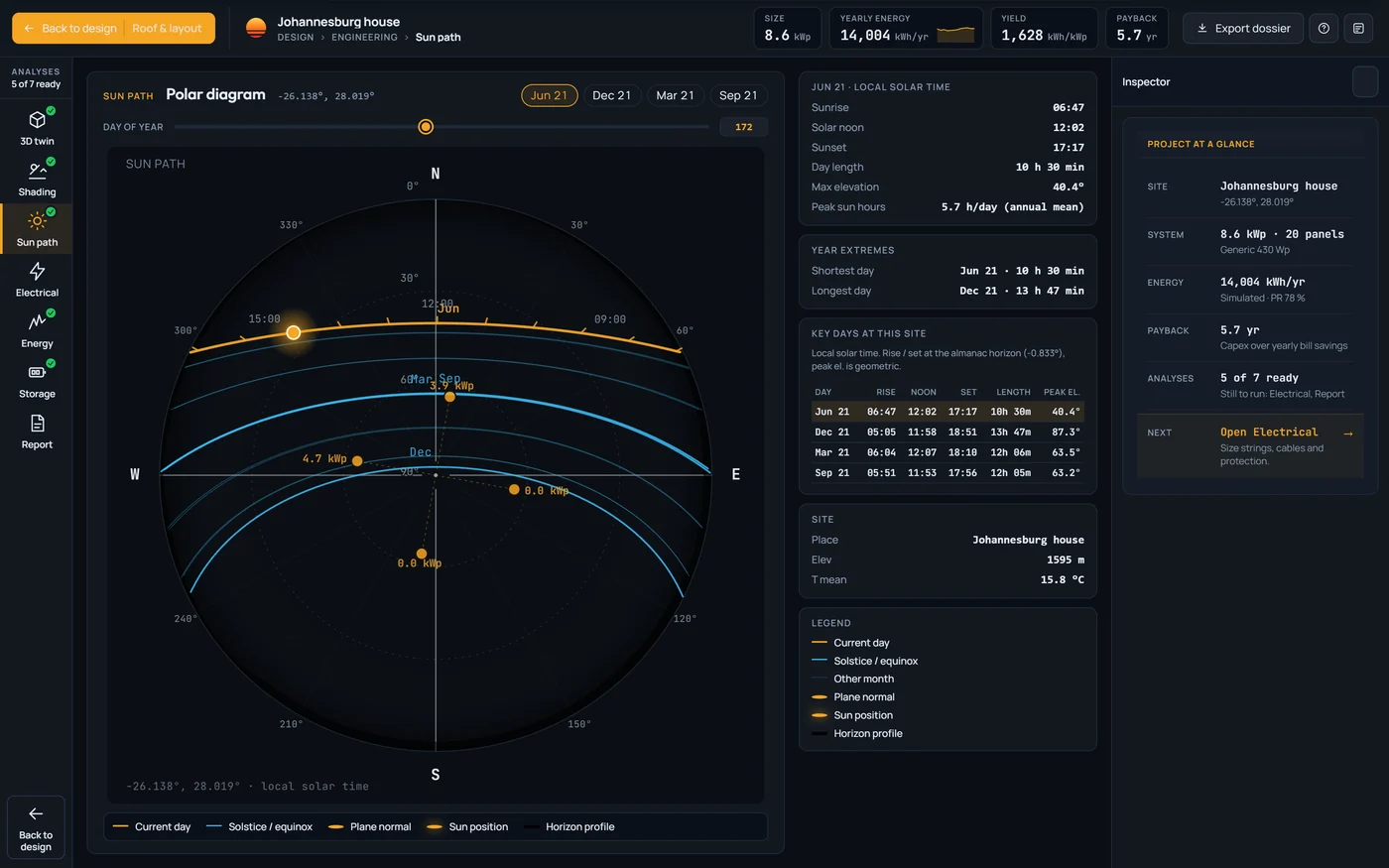Click the YIELD 1,628 kWh/kWp stat card
1389x868 pixels.
(1044, 28)
